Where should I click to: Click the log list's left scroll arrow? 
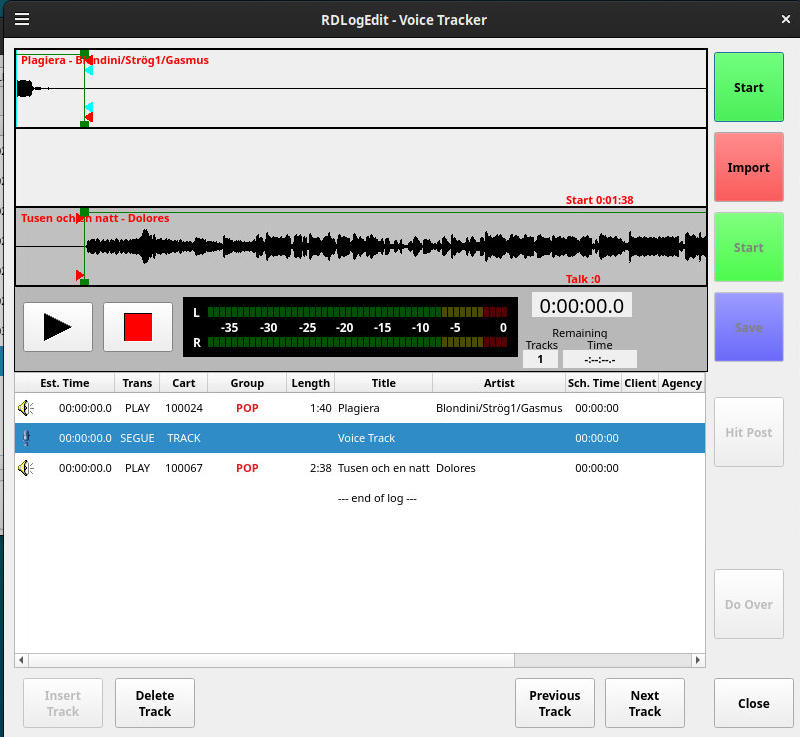[21, 660]
